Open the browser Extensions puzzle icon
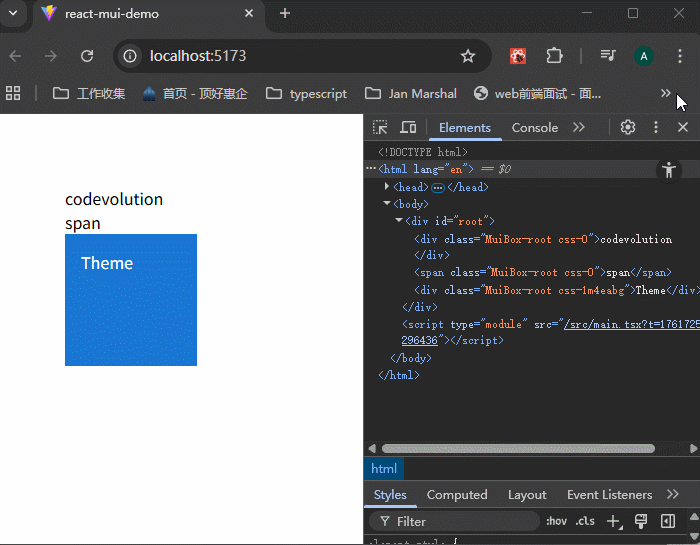 [x=554, y=56]
